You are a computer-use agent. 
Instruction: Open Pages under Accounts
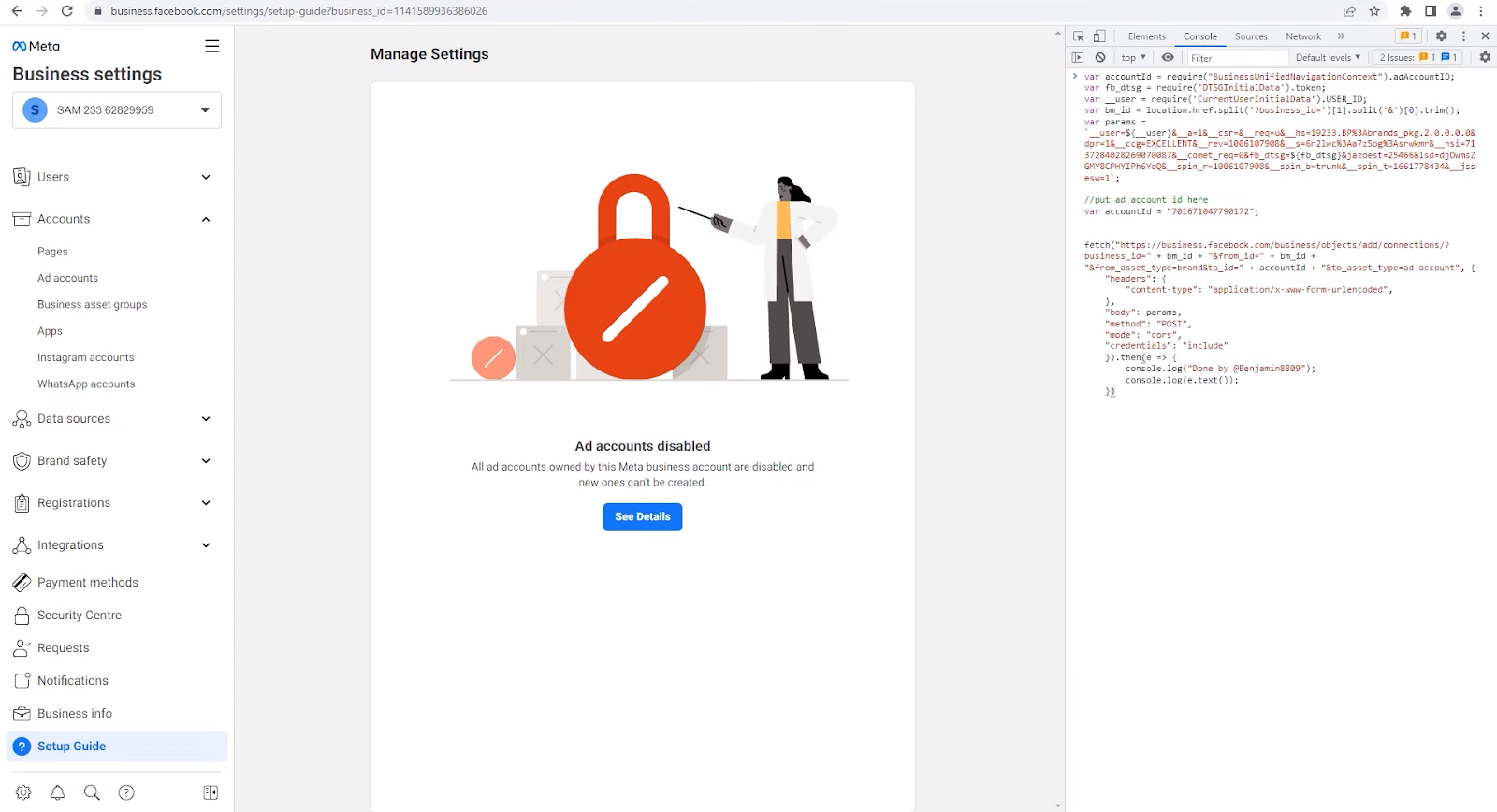coord(52,252)
